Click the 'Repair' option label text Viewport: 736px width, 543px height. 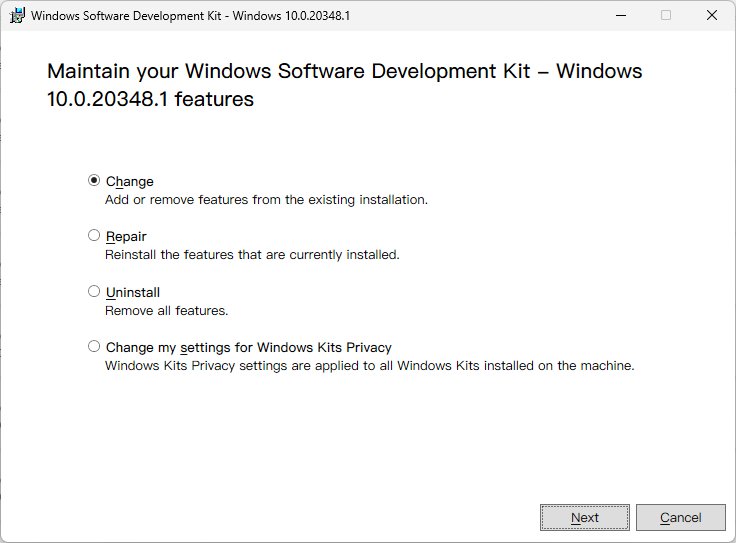click(x=127, y=237)
